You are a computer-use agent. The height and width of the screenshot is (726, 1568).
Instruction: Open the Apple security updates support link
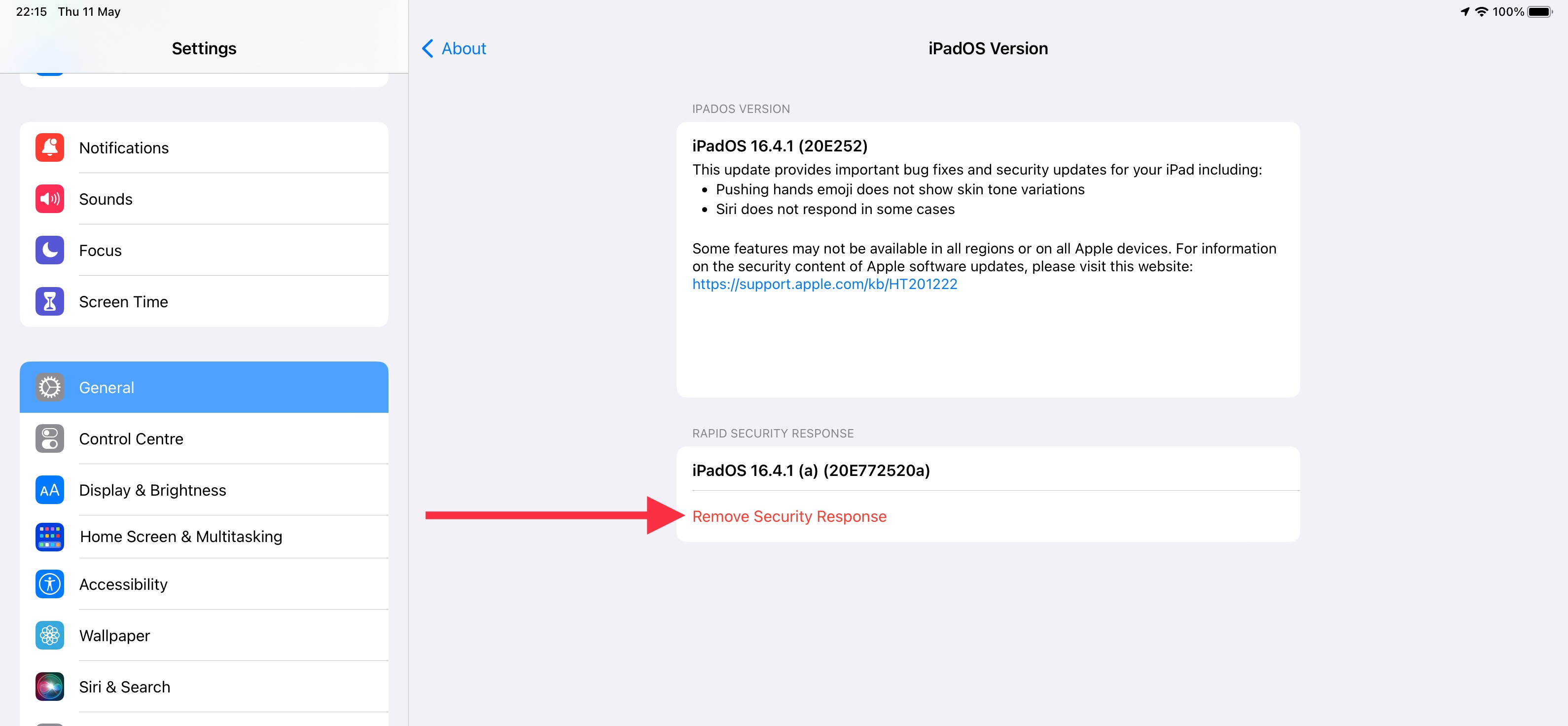pos(824,283)
